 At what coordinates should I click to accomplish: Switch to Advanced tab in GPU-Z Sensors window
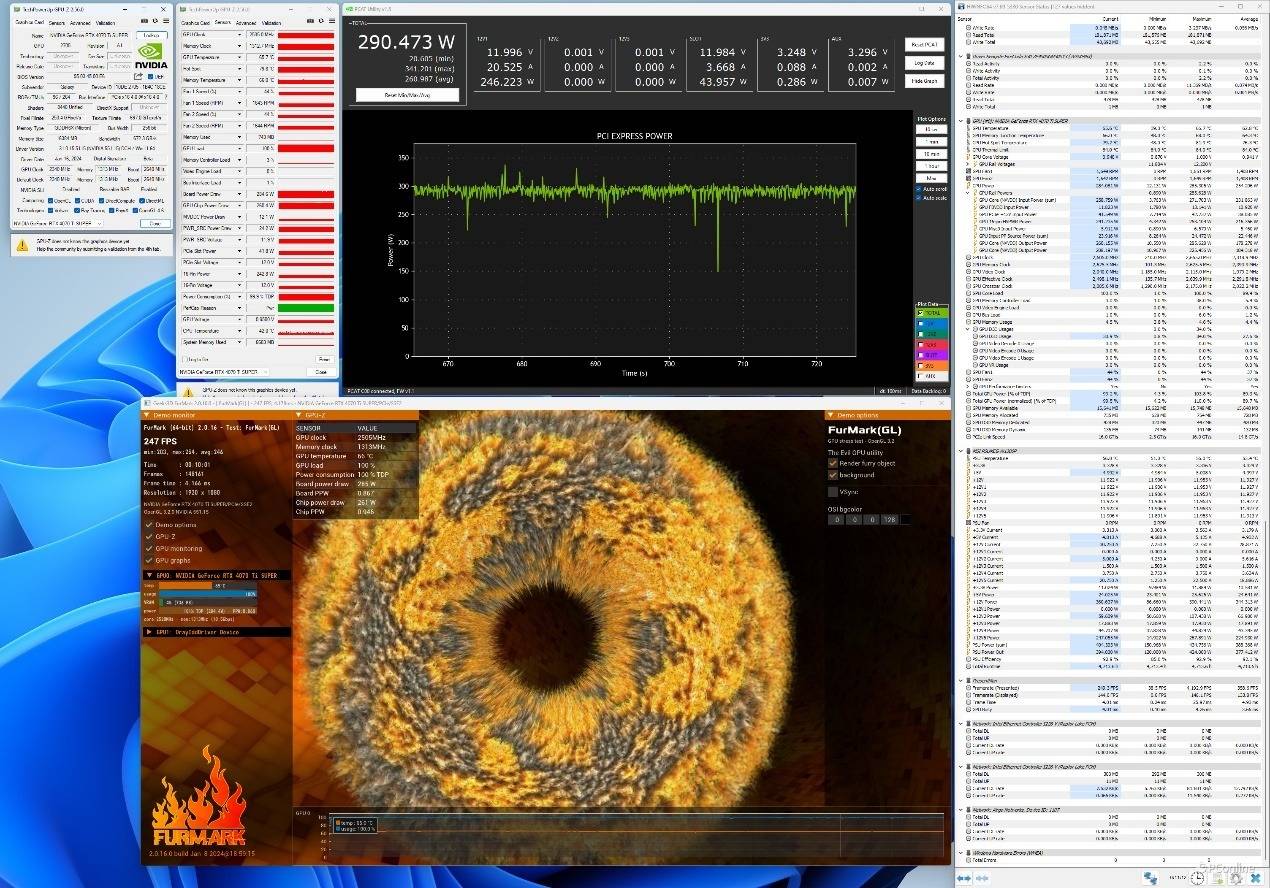tap(248, 21)
